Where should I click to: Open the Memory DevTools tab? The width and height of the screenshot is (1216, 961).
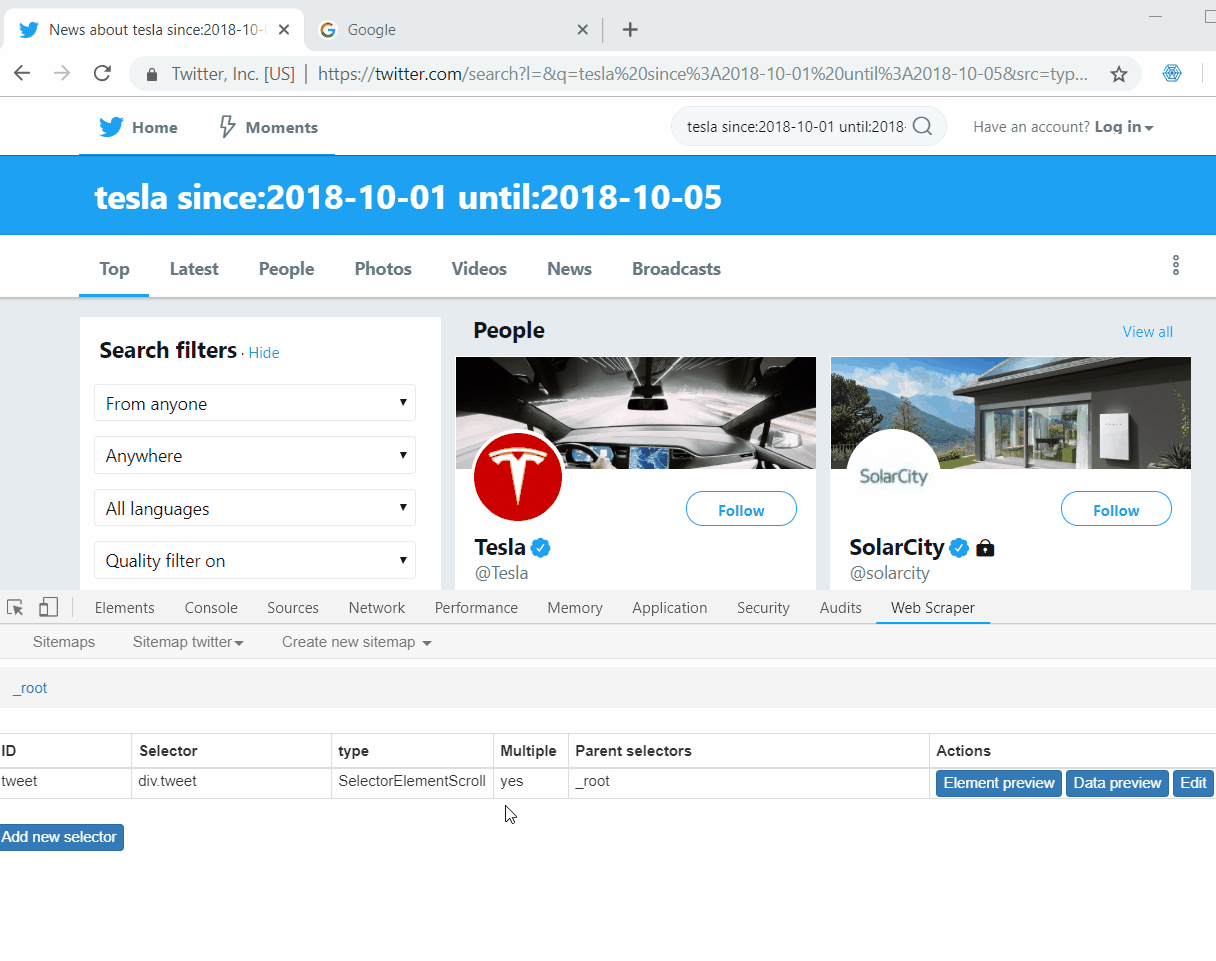pos(575,608)
